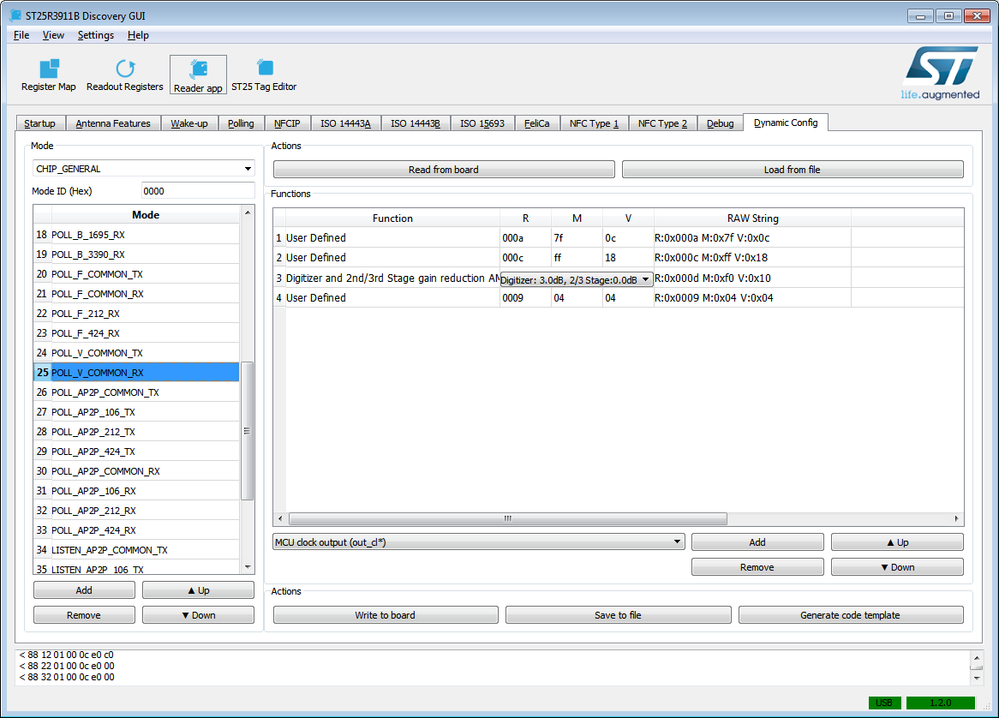999x718 pixels.
Task: Click the Mode ID (Hex) input field
Action: [x=198, y=191]
